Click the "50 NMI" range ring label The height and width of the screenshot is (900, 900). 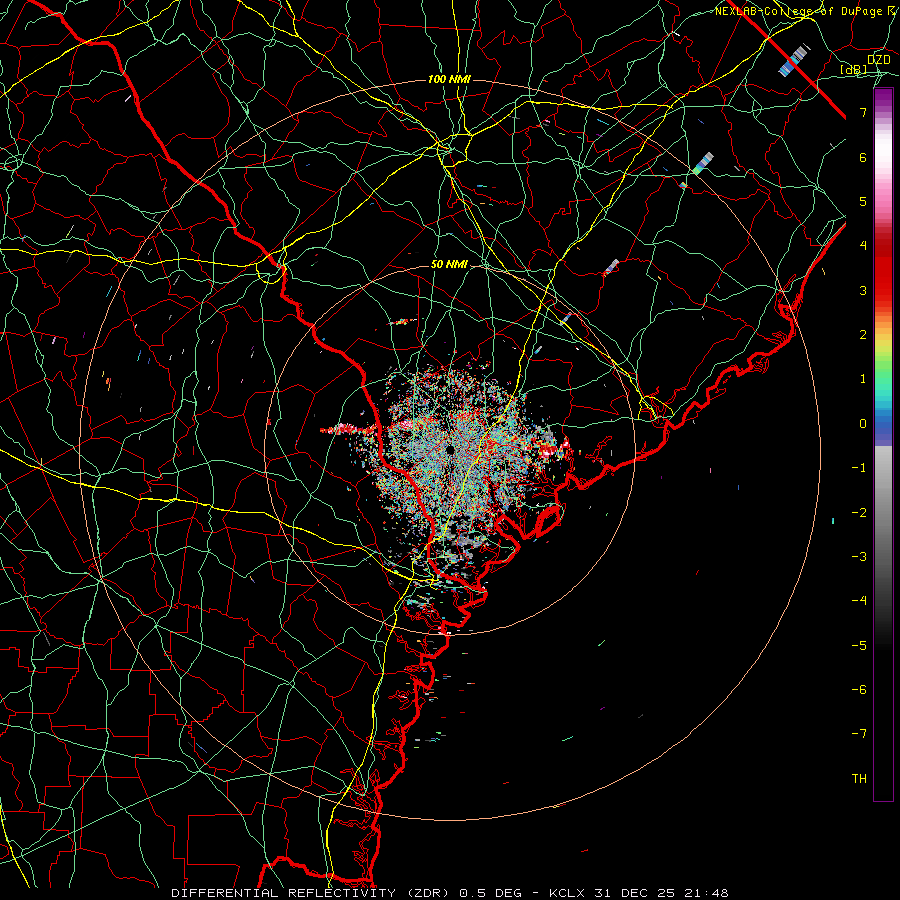pyautogui.click(x=449, y=265)
